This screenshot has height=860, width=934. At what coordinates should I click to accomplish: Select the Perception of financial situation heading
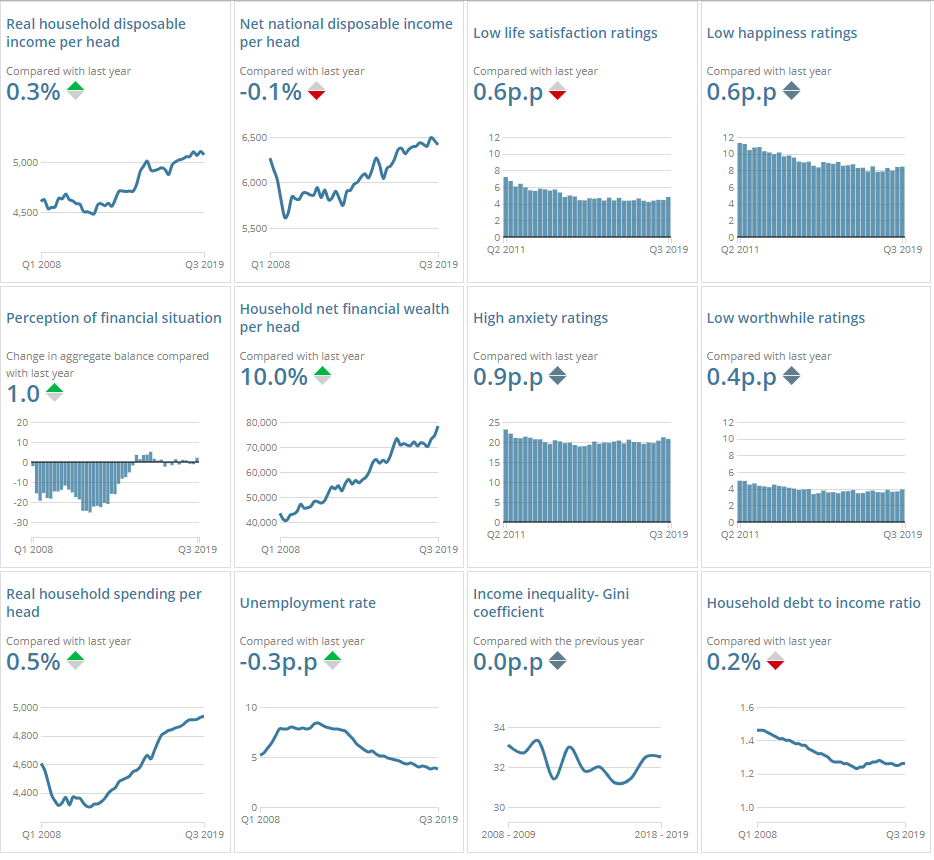click(x=114, y=318)
